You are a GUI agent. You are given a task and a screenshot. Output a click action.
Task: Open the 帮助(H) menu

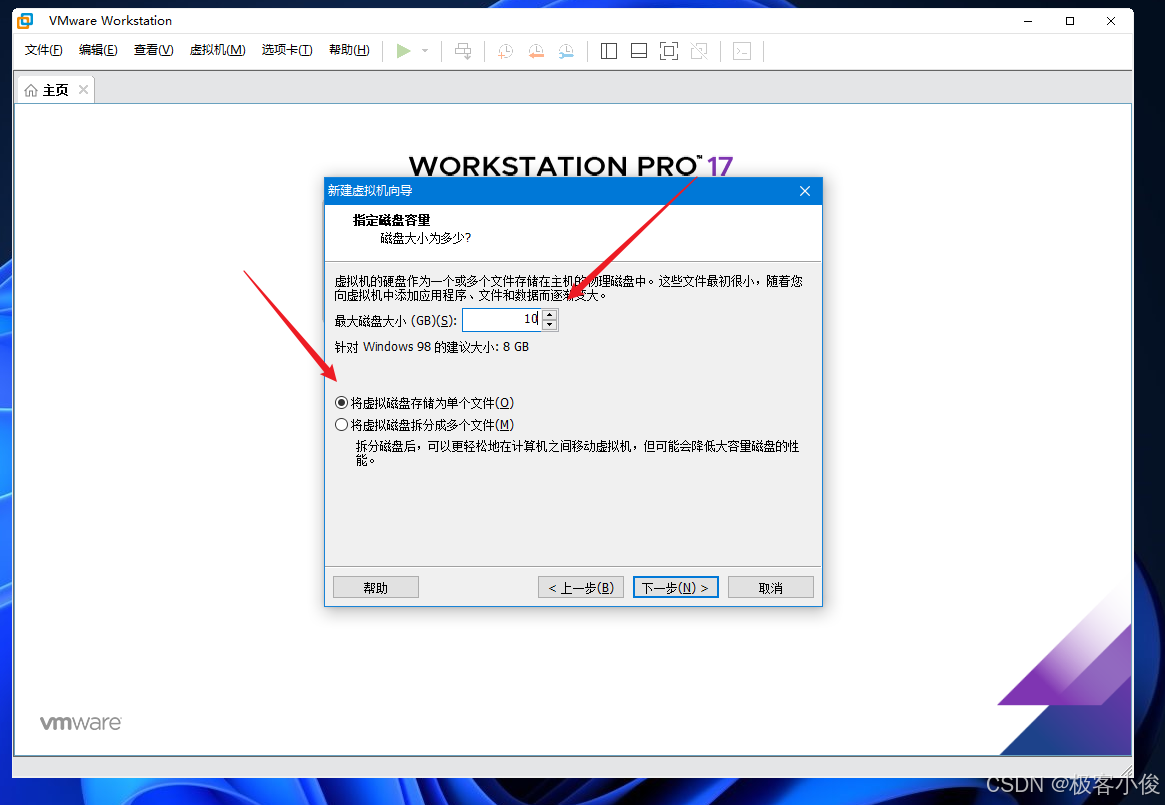(x=349, y=50)
